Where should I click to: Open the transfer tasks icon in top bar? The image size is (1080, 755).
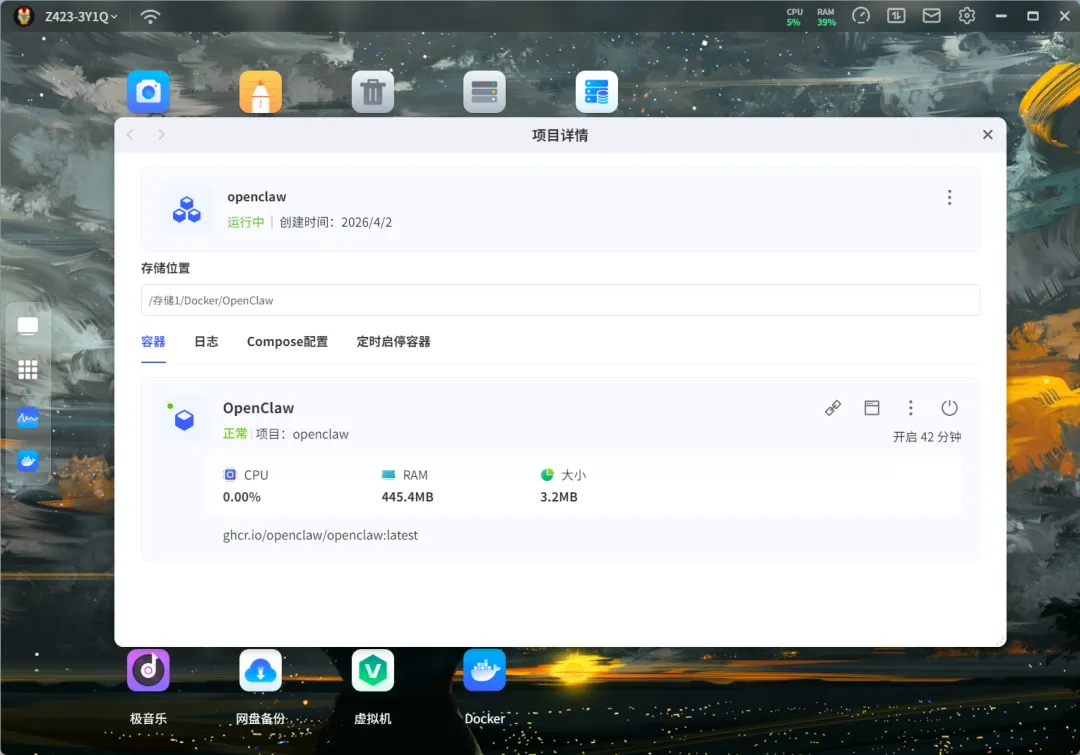(896, 15)
